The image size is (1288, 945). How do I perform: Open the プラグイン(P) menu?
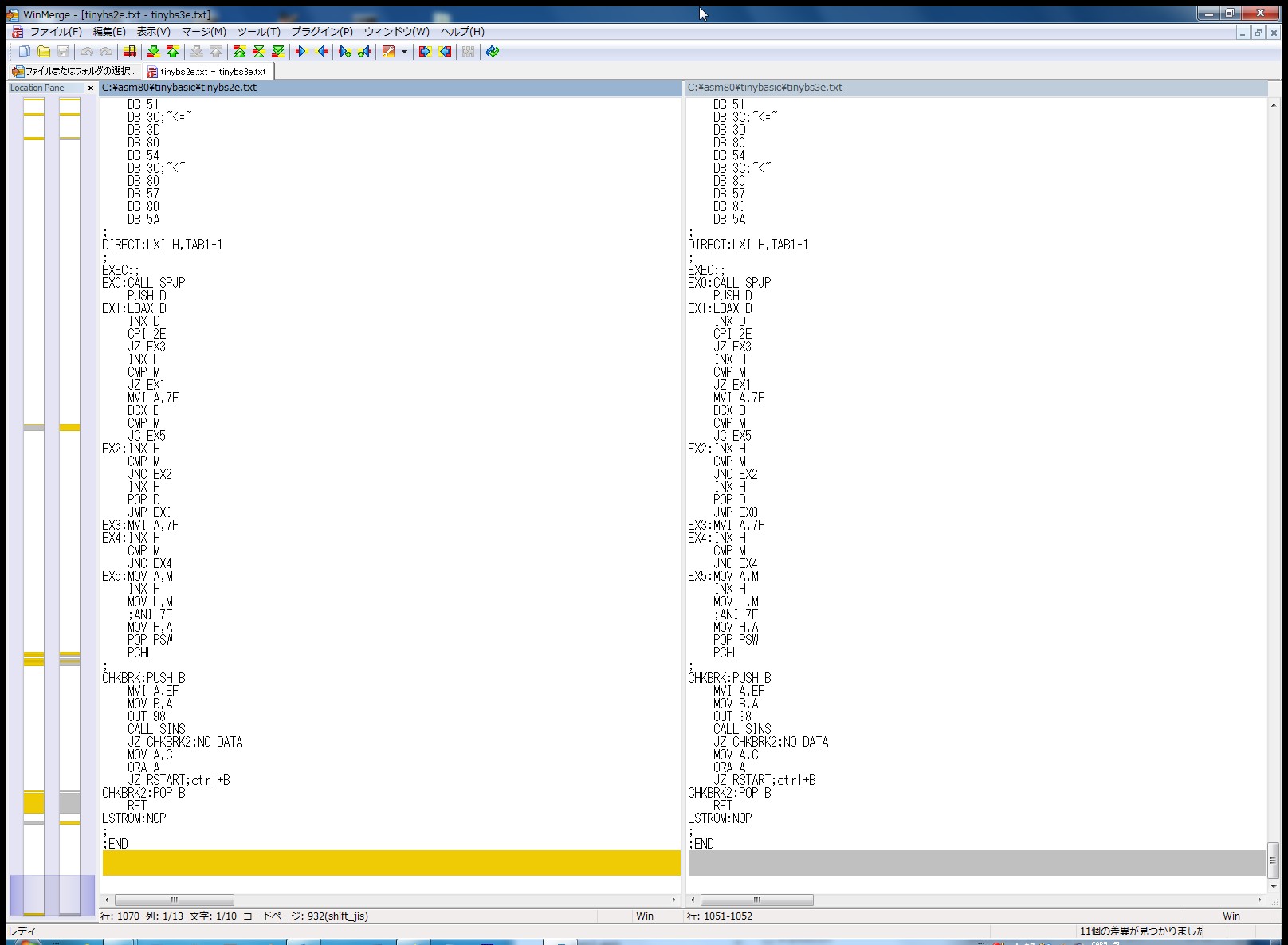(x=322, y=32)
